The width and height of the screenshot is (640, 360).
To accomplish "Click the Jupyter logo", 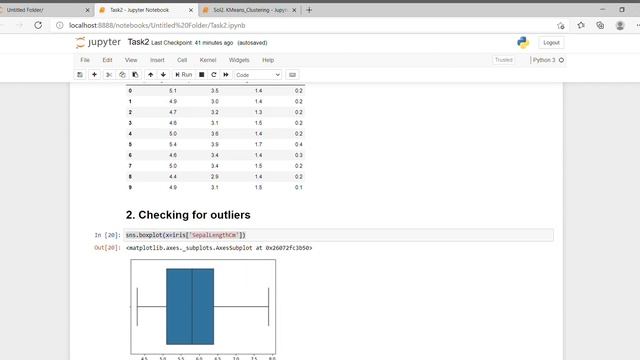I will coord(98,42).
